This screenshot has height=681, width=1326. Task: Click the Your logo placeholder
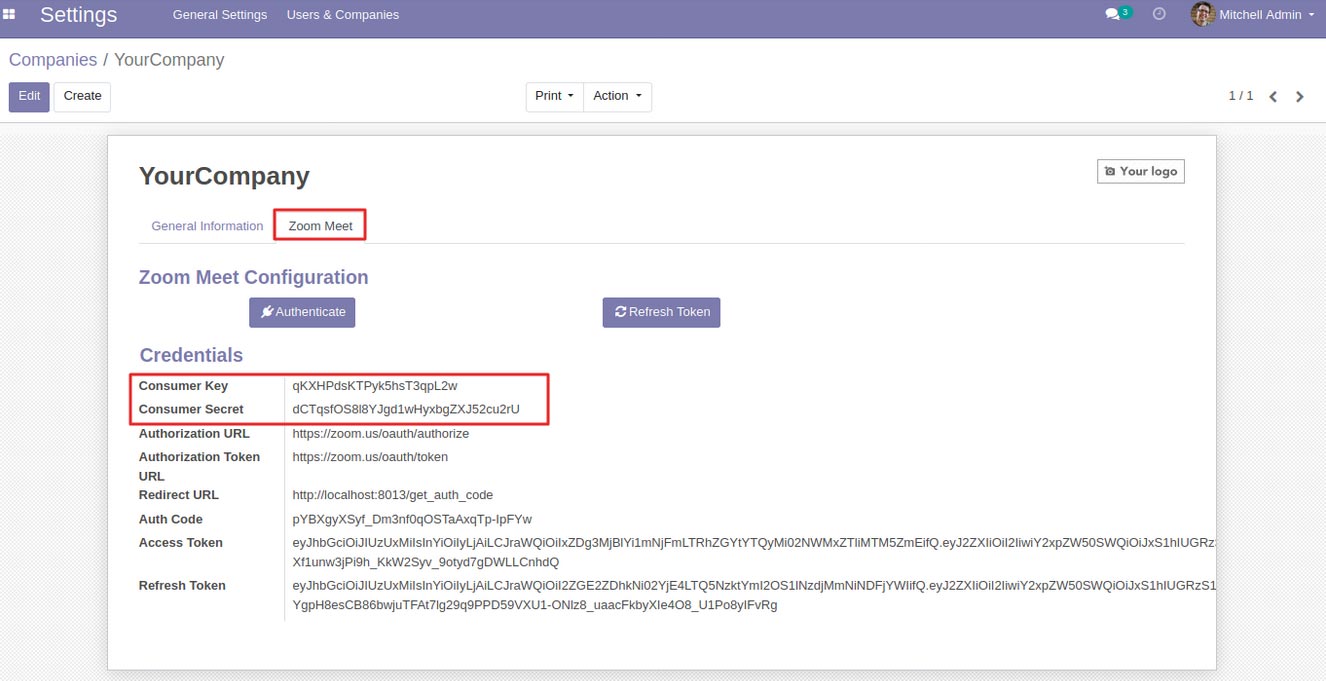1141,172
